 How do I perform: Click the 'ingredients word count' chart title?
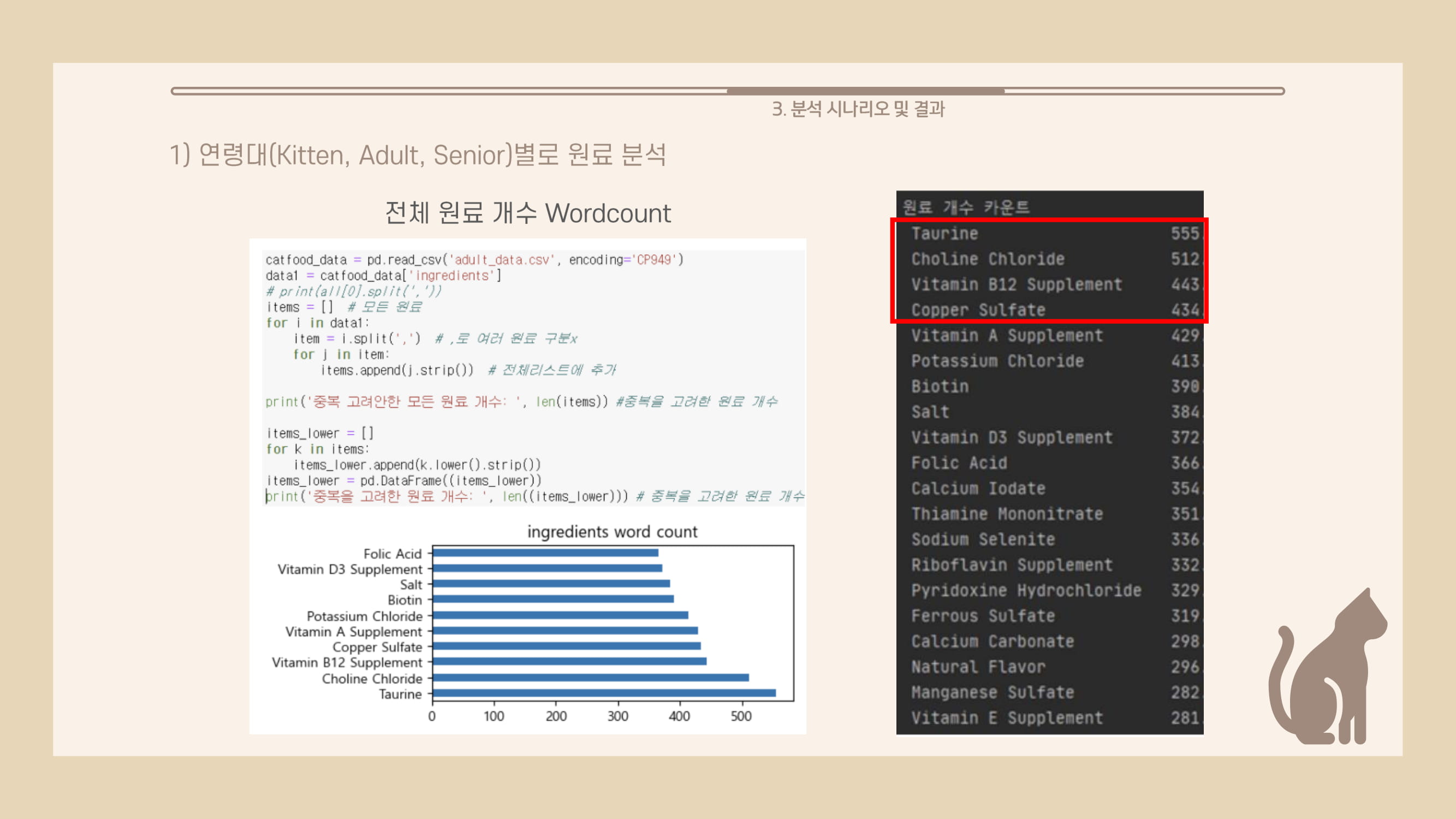point(612,531)
